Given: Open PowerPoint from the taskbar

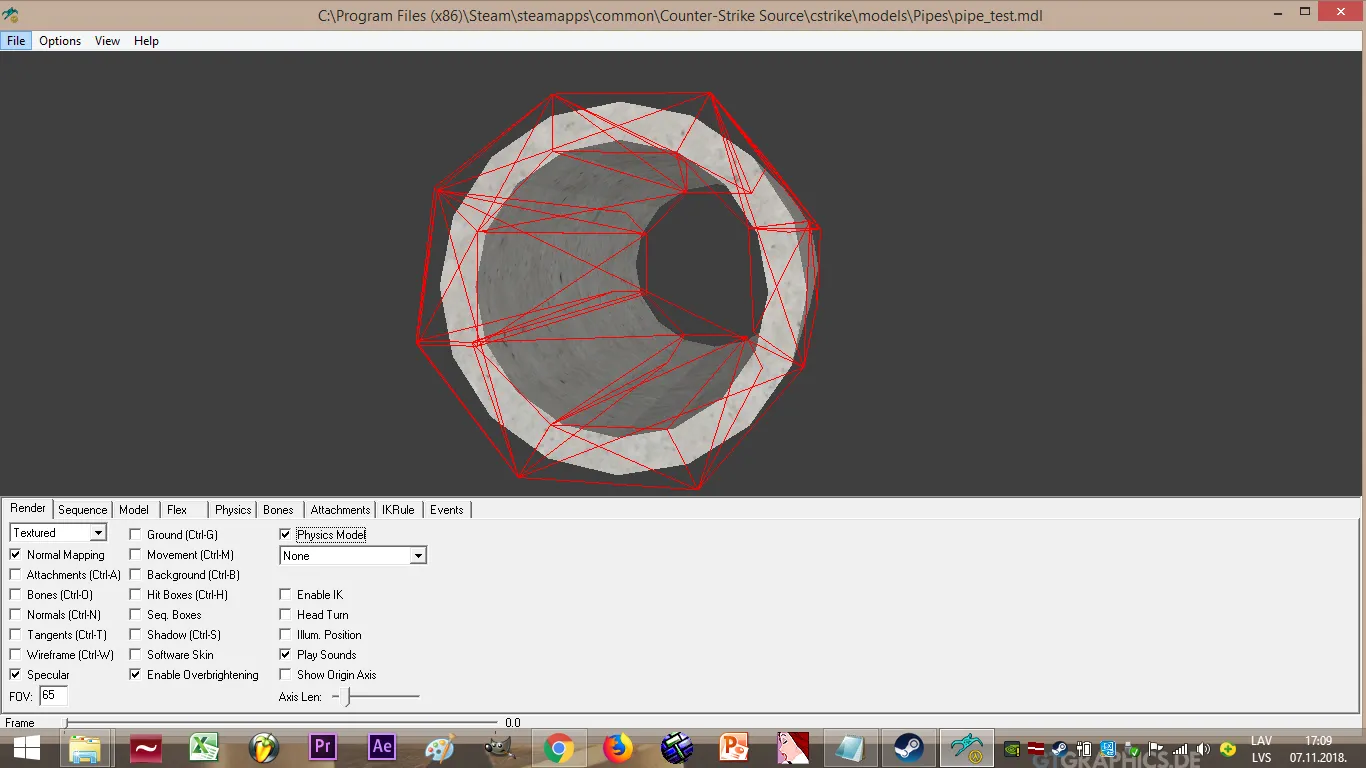Looking at the screenshot, I should pyautogui.click(x=735, y=747).
